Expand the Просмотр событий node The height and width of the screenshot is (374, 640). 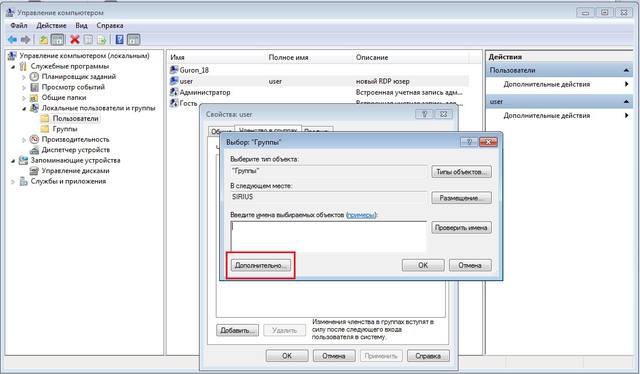[x=24, y=87]
